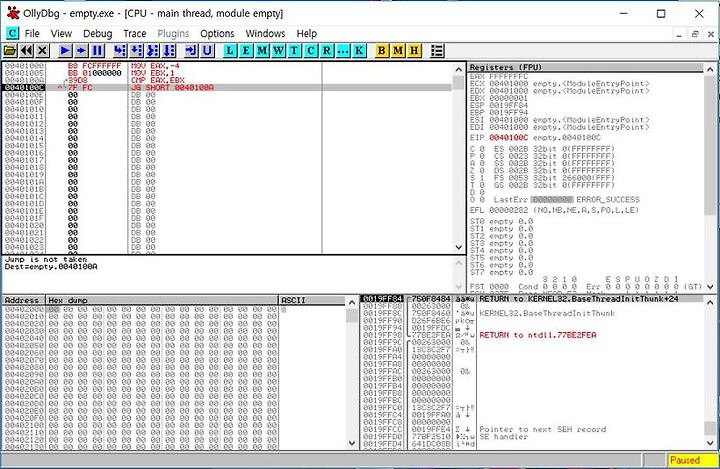Open Memory map with the cyan M icon
The image size is (720, 469).
pyautogui.click(x=262, y=51)
